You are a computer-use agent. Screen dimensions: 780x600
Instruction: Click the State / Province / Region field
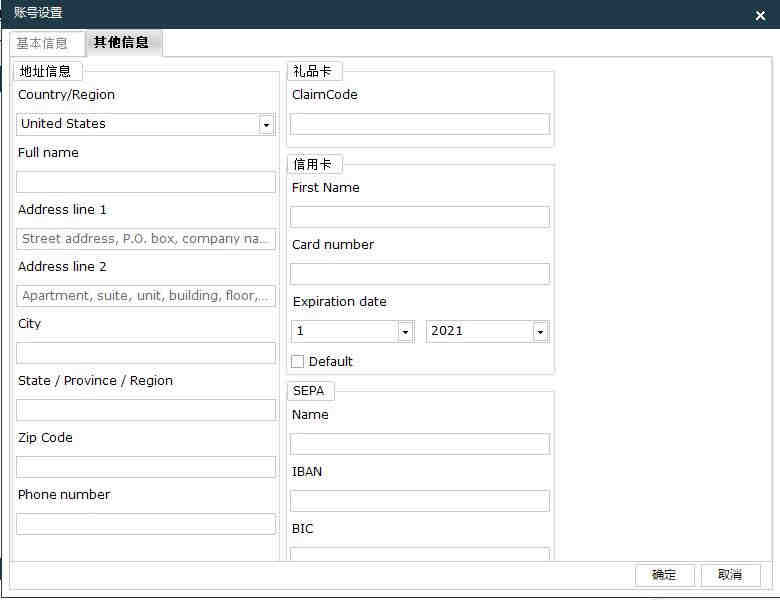pos(146,410)
